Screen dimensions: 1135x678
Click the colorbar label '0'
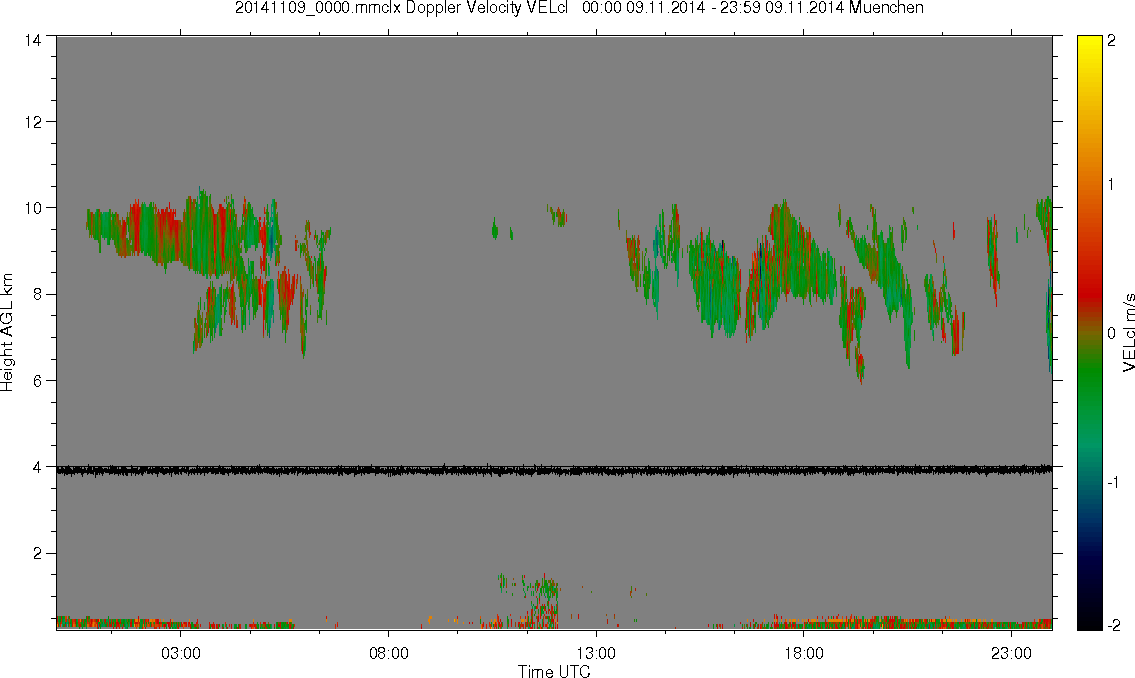(1112, 334)
